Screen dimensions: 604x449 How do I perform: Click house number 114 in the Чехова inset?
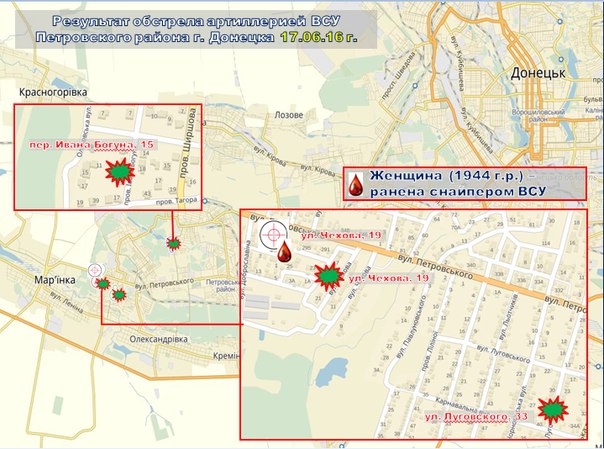coord(545,243)
